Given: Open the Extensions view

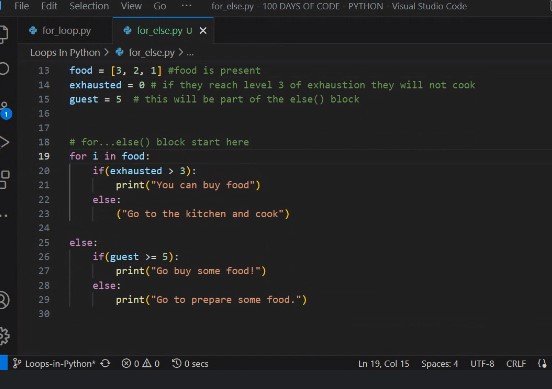Looking at the screenshot, I should click(4, 180).
